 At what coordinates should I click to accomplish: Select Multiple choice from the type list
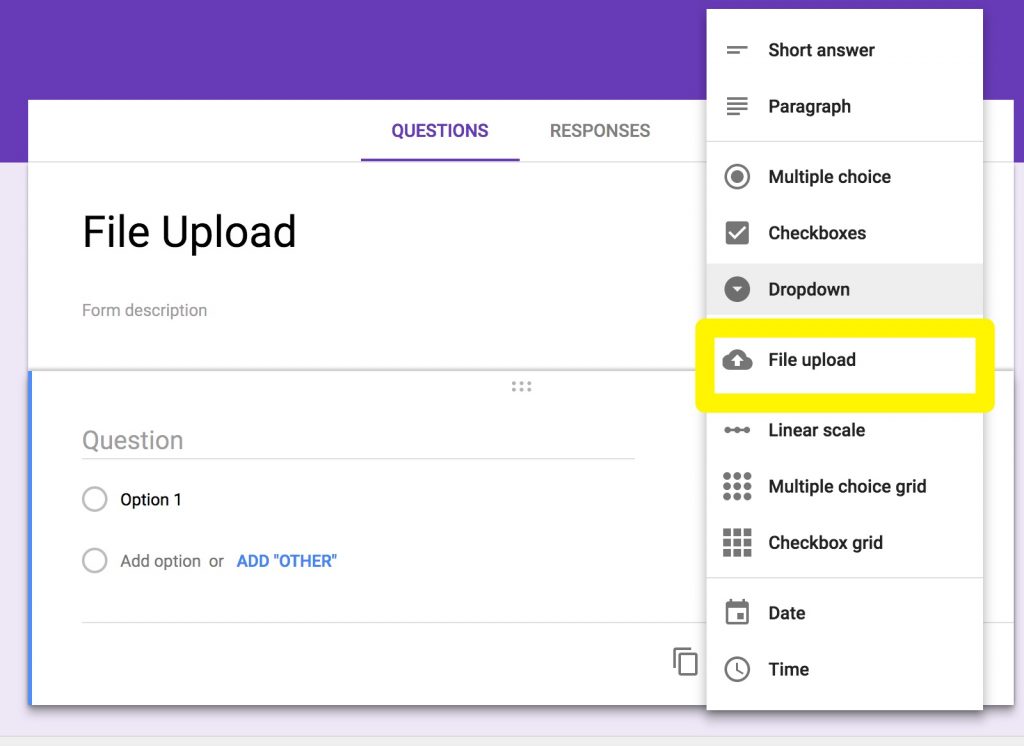(844, 176)
